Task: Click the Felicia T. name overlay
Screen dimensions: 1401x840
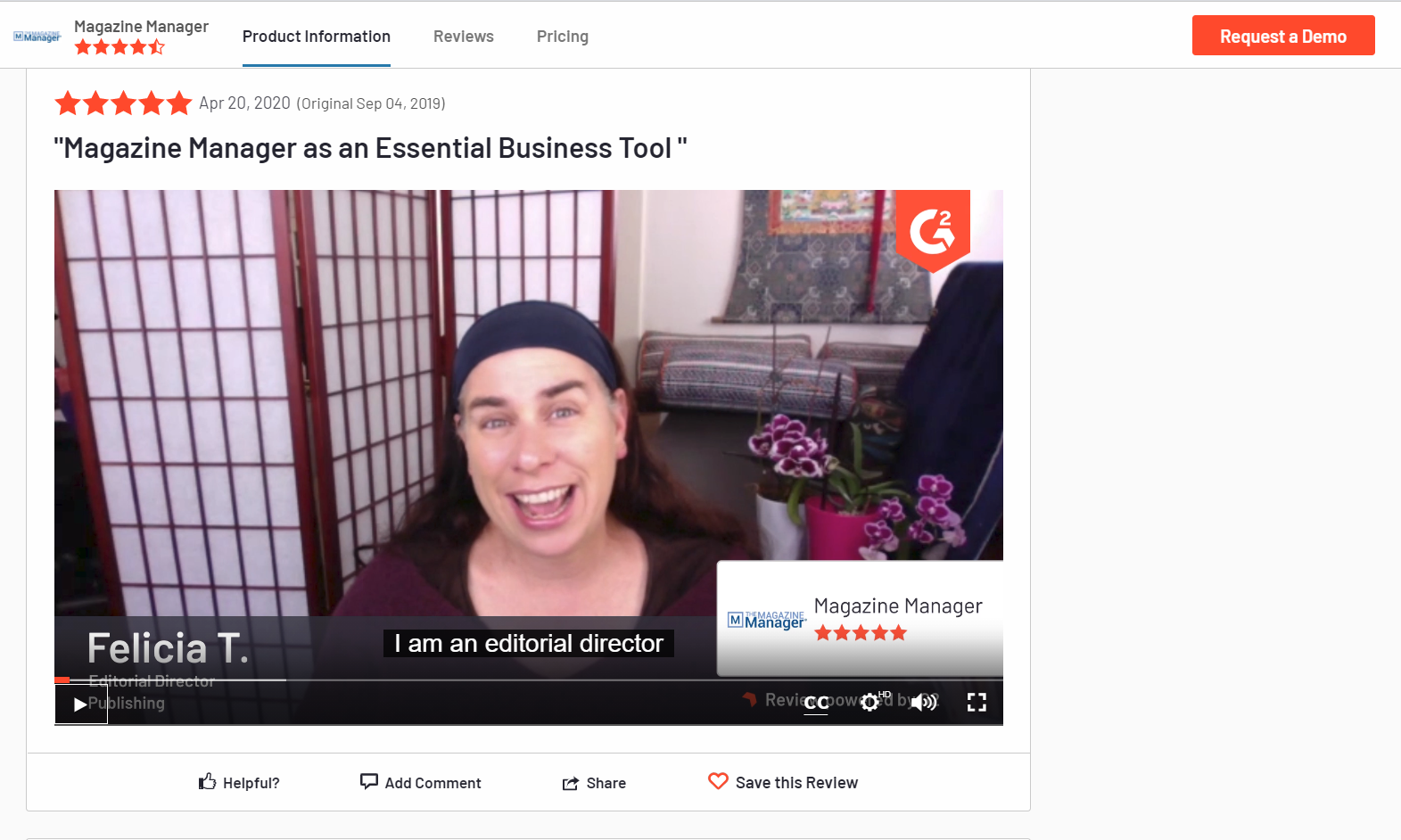Action: (168, 648)
